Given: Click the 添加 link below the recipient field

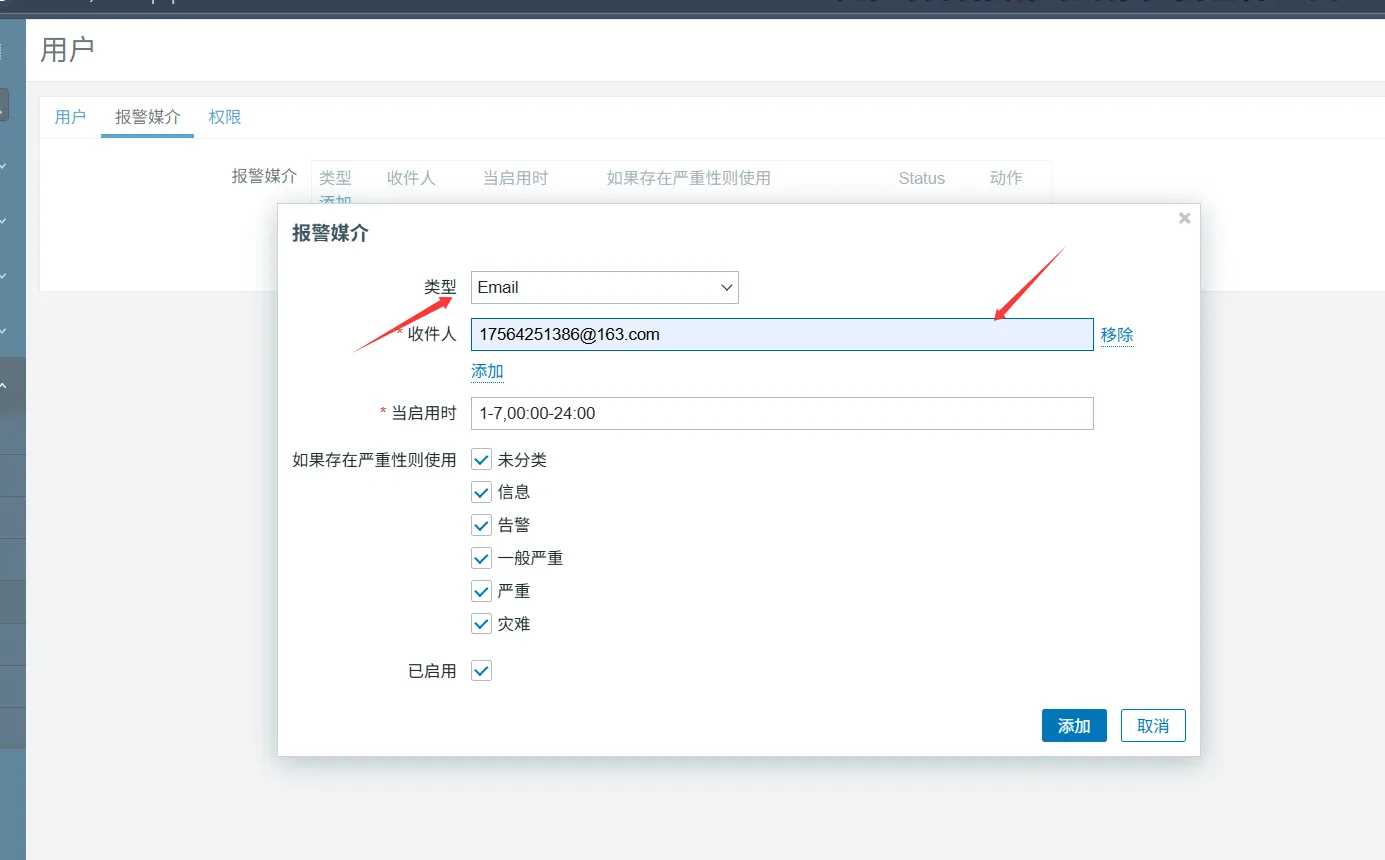Looking at the screenshot, I should 487,372.
